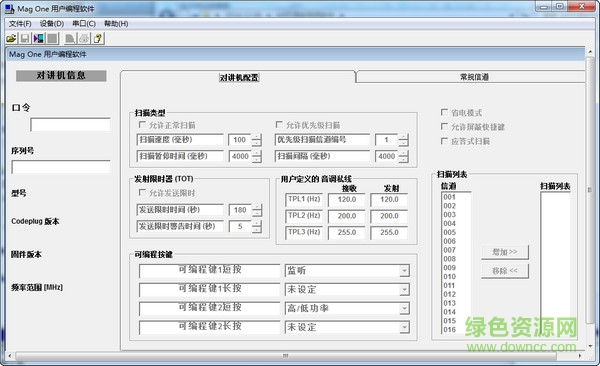The height and width of the screenshot is (366, 600).
Task: Open the 可编程键2长按 dropdown
Action: click(404, 327)
